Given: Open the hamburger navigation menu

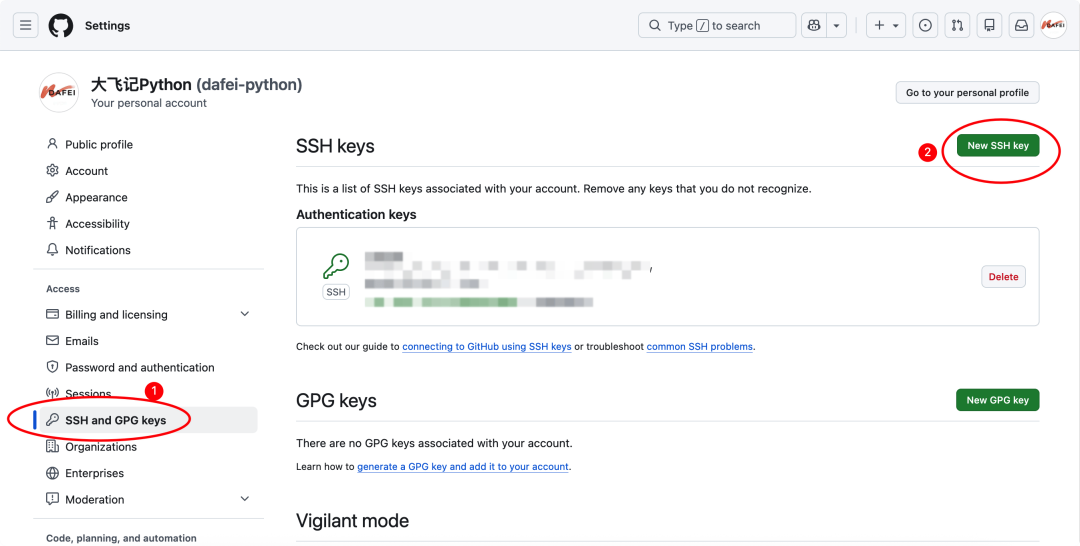Looking at the screenshot, I should (26, 25).
